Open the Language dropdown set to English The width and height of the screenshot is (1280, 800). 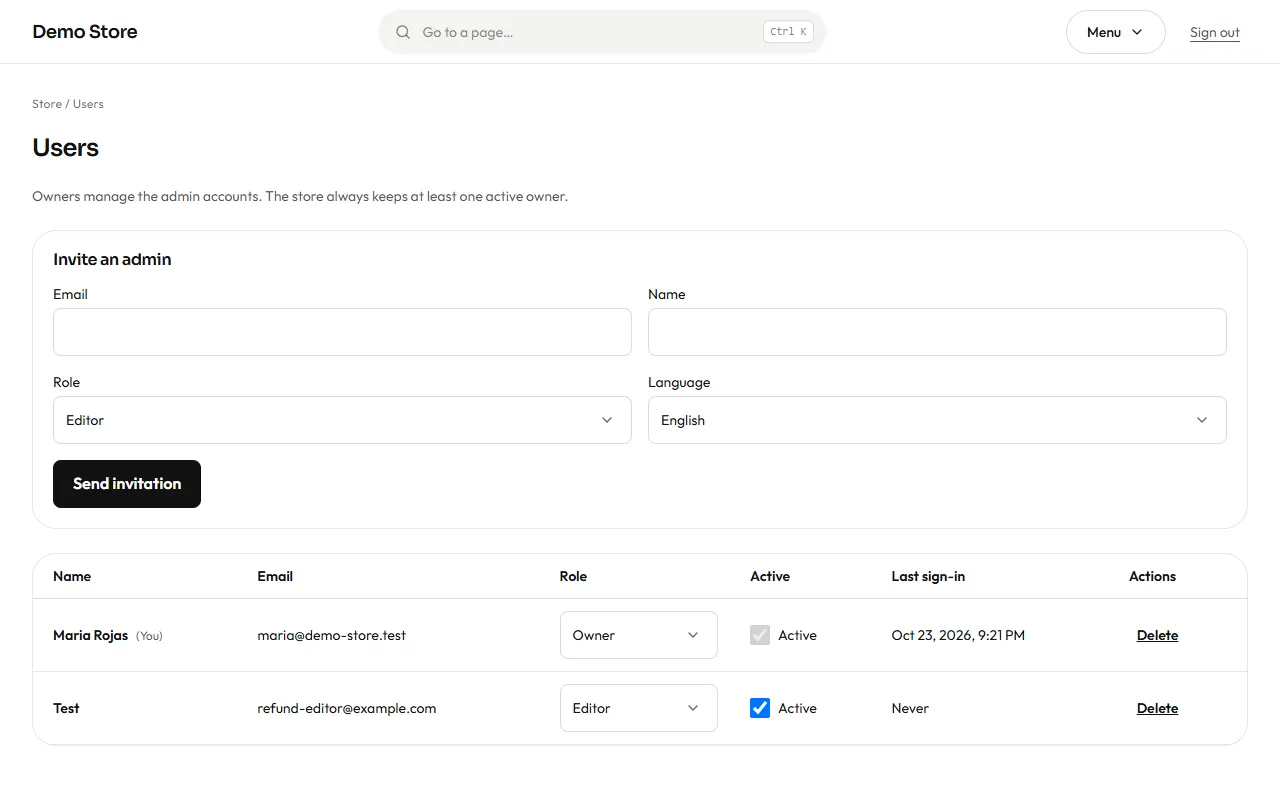pyautogui.click(x=937, y=420)
